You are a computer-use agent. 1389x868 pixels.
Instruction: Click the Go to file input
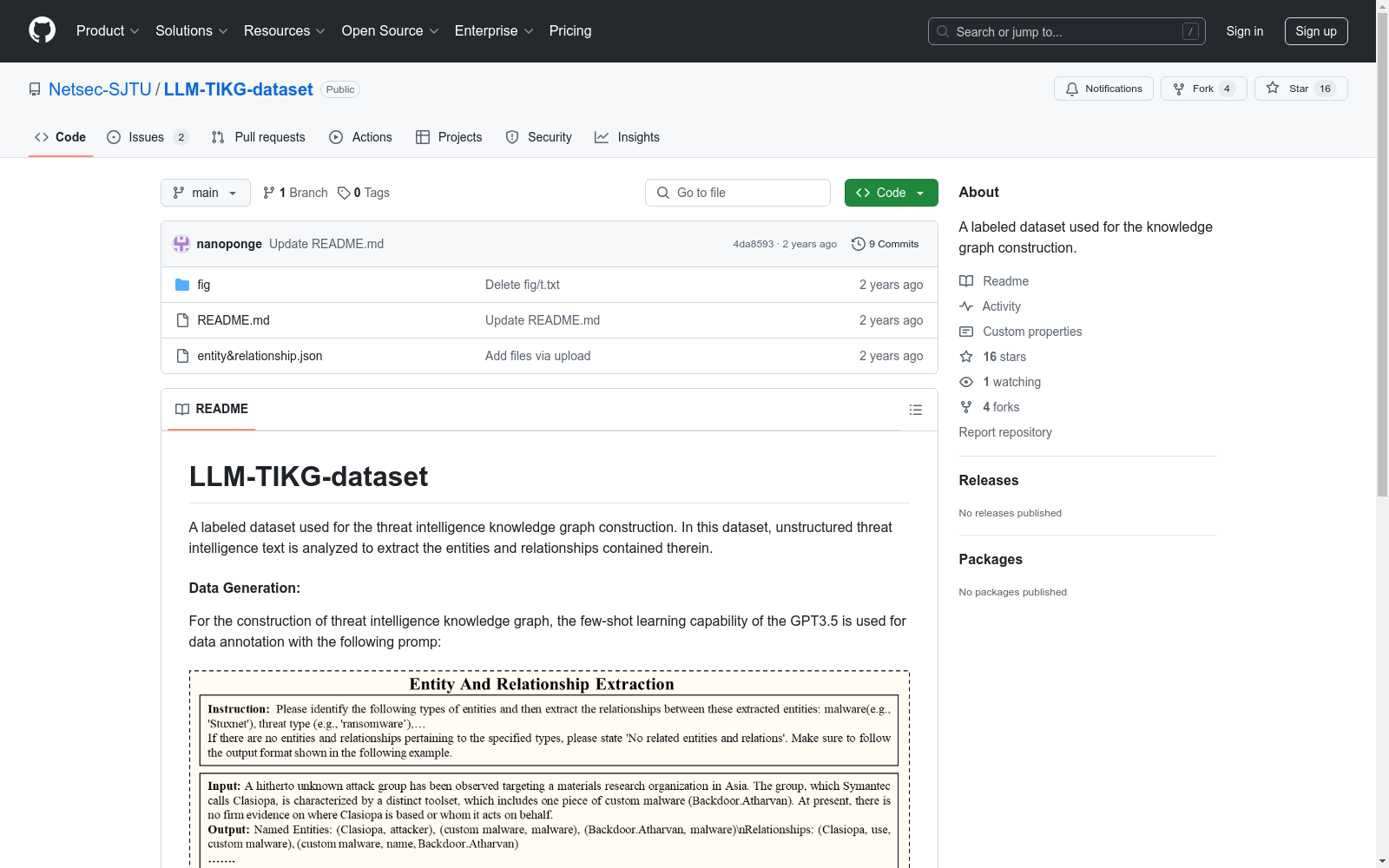coord(738,193)
